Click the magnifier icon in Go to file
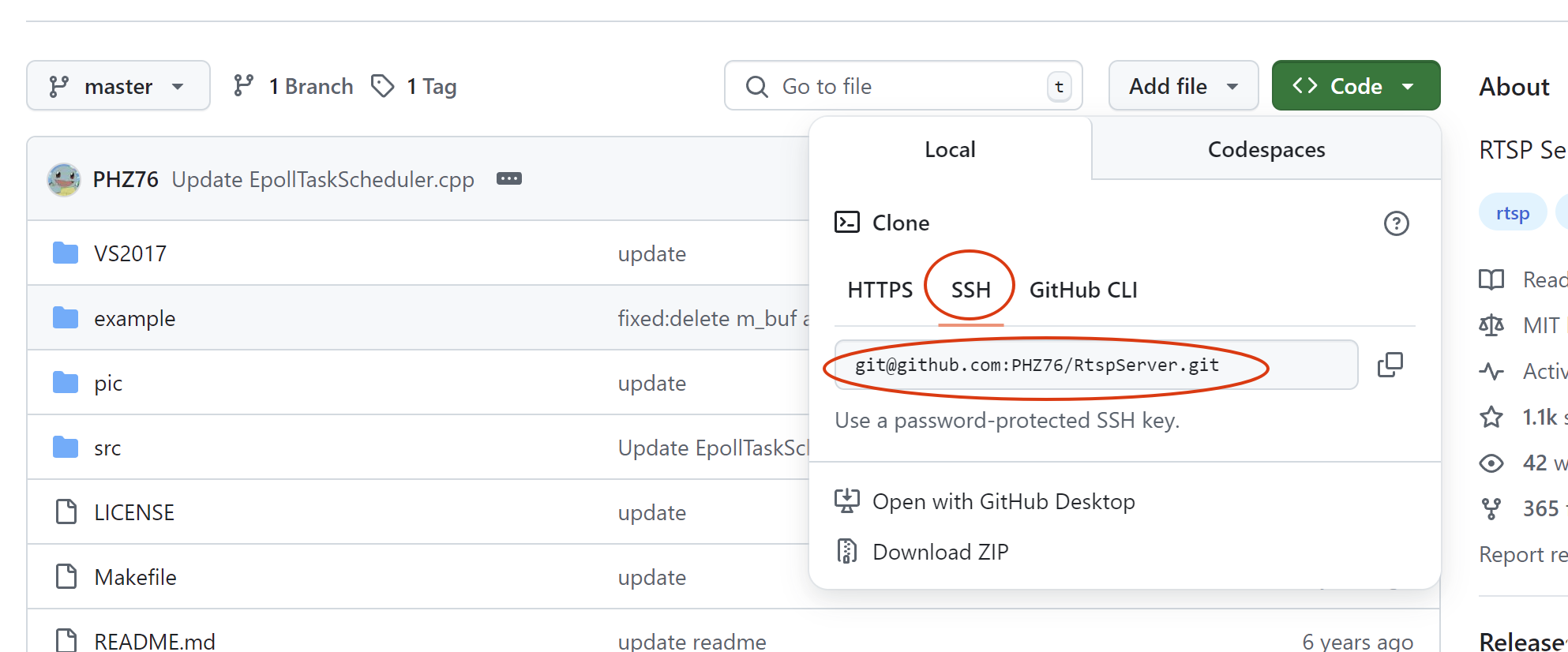The width and height of the screenshot is (1568, 652). coord(757,86)
